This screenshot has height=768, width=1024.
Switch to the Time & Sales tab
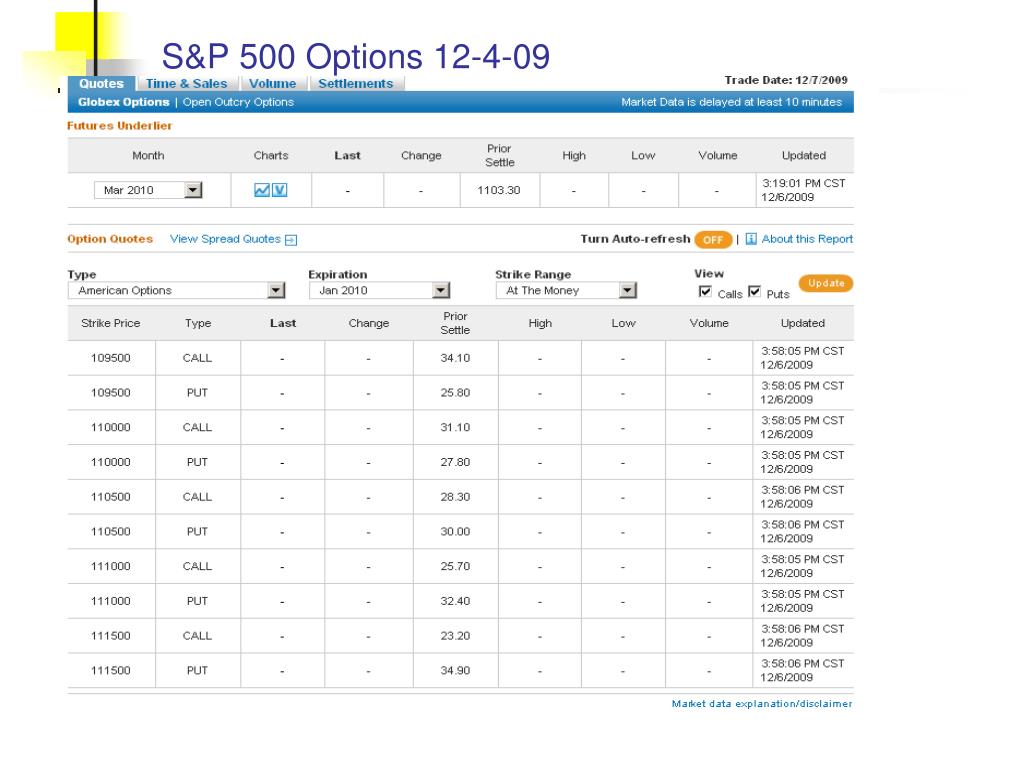(x=187, y=84)
